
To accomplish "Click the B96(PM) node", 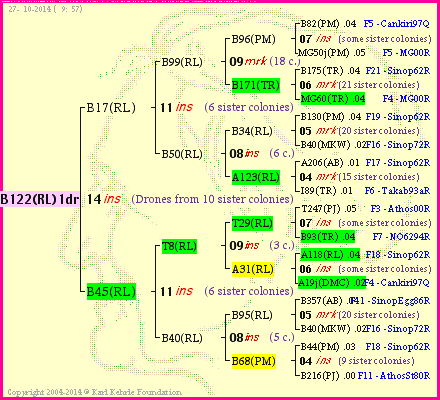I will point(254,39).
